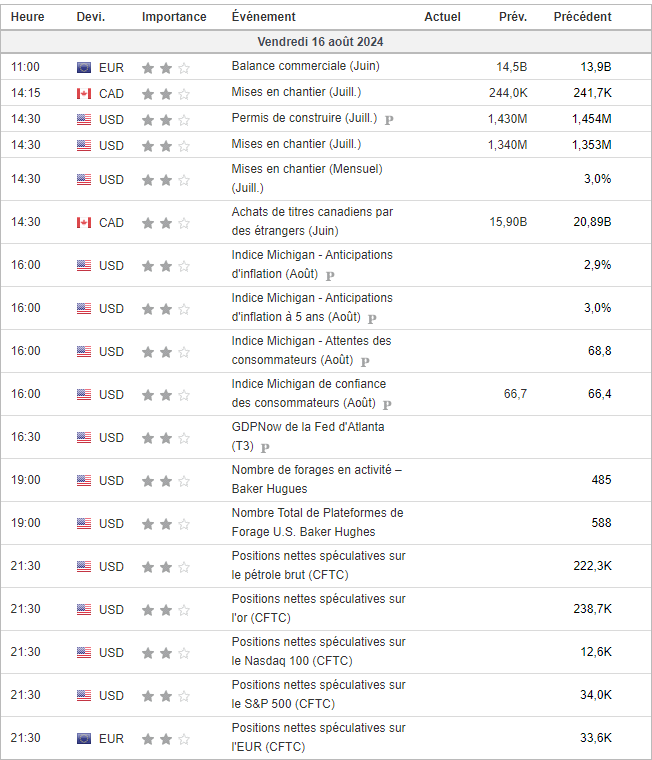Click the Événement column header

coord(263,17)
